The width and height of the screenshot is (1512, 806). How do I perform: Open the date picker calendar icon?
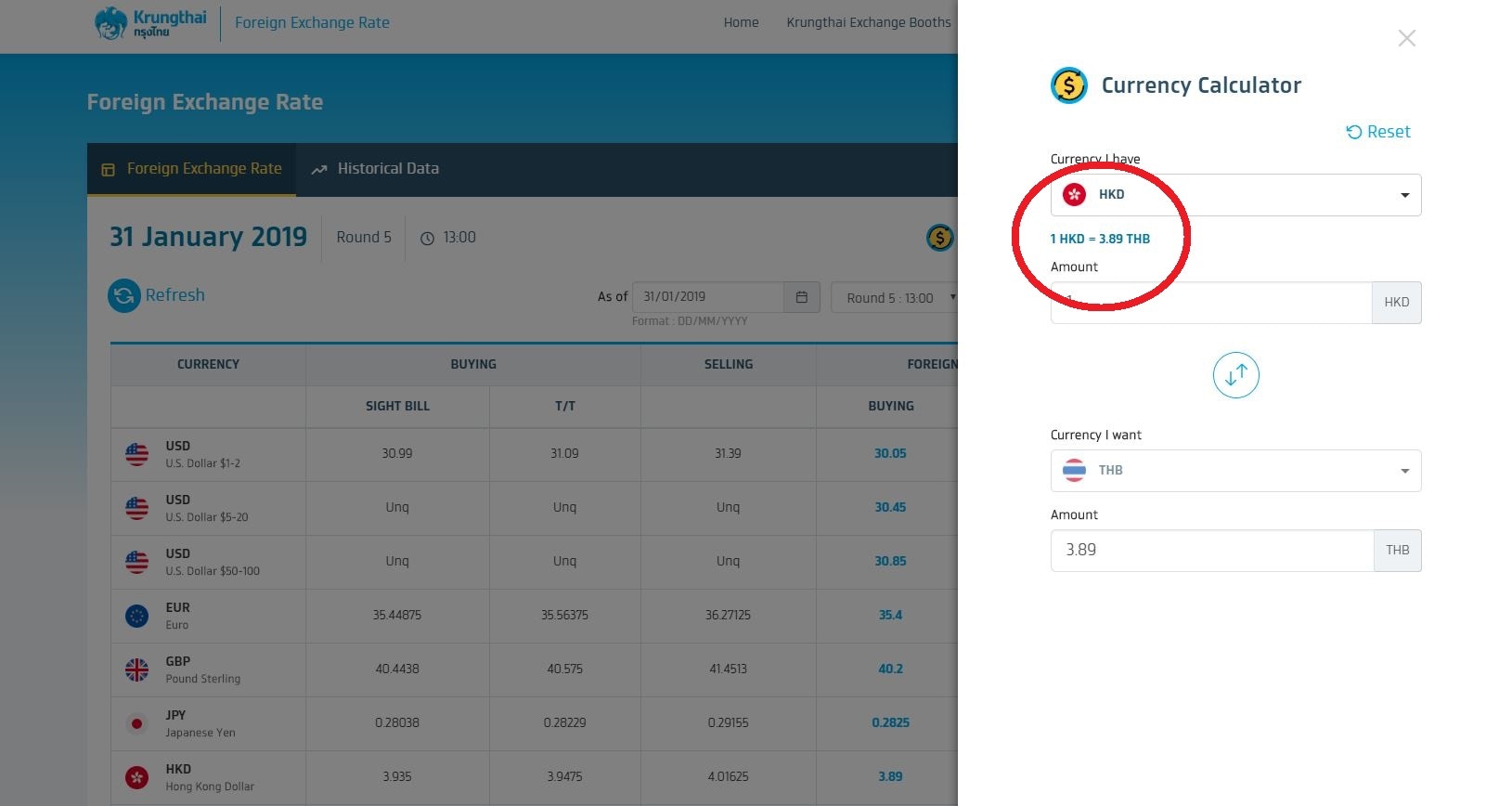[x=801, y=297]
